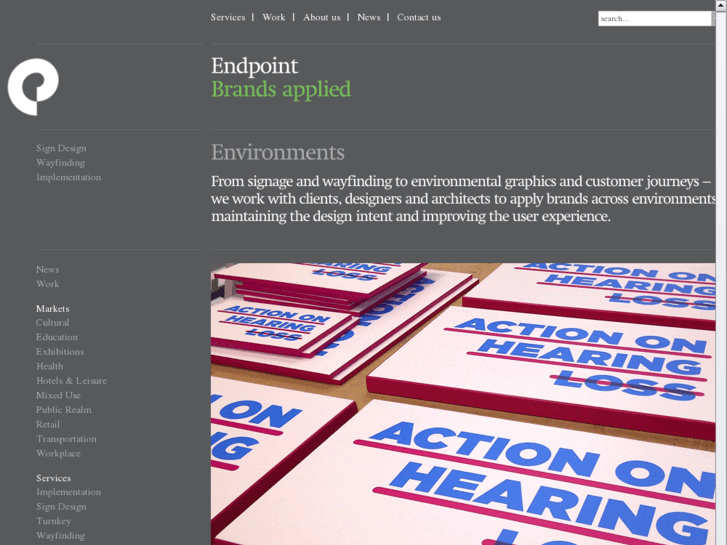Image resolution: width=727 pixels, height=545 pixels.
Task: Click the Action on Hearing Loss image
Action: pyautogui.click(x=463, y=404)
